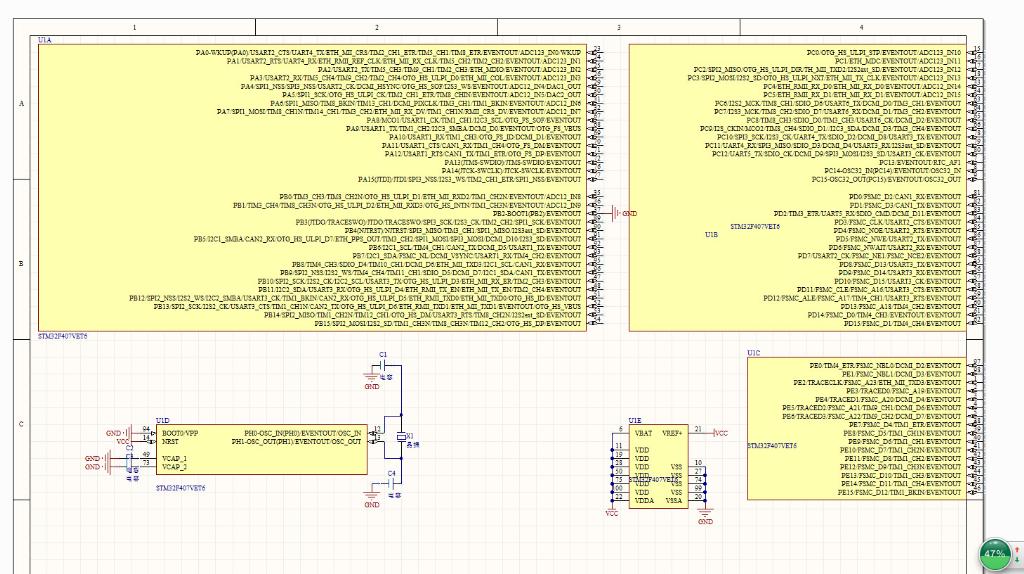
Task: Click GND port beside PB2-BOOT1 pin
Action: pos(624,214)
